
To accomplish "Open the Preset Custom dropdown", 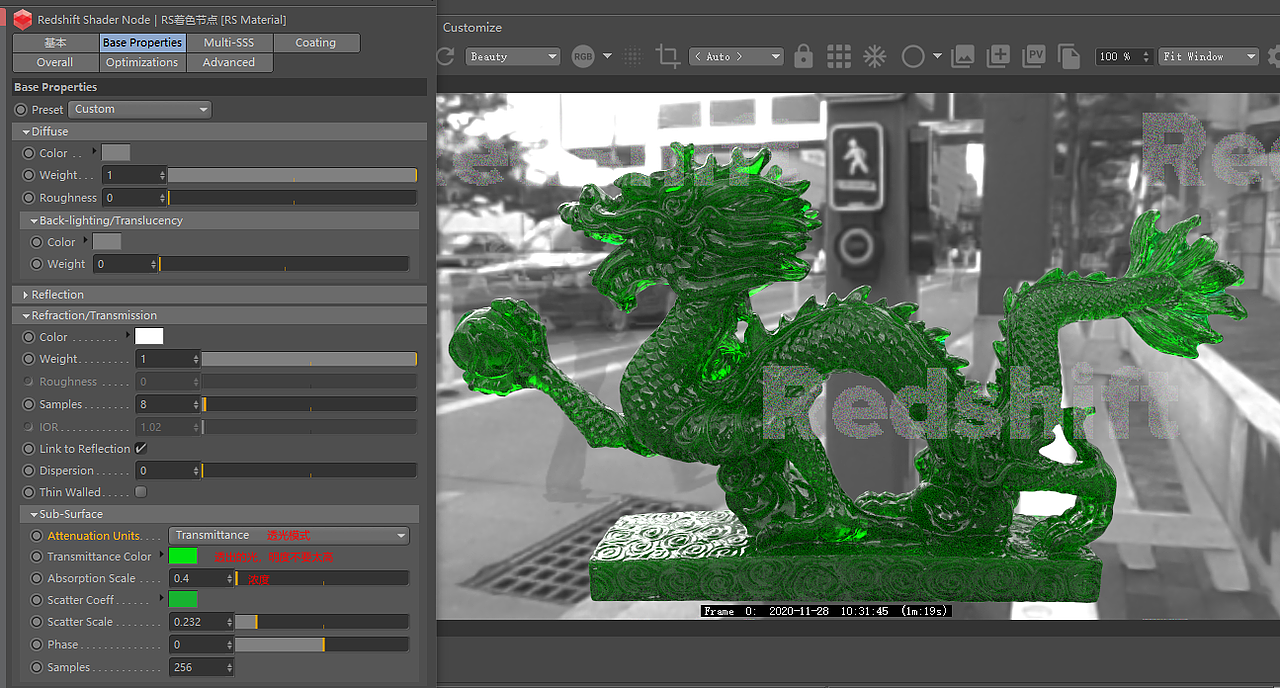I will click(x=140, y=109).
